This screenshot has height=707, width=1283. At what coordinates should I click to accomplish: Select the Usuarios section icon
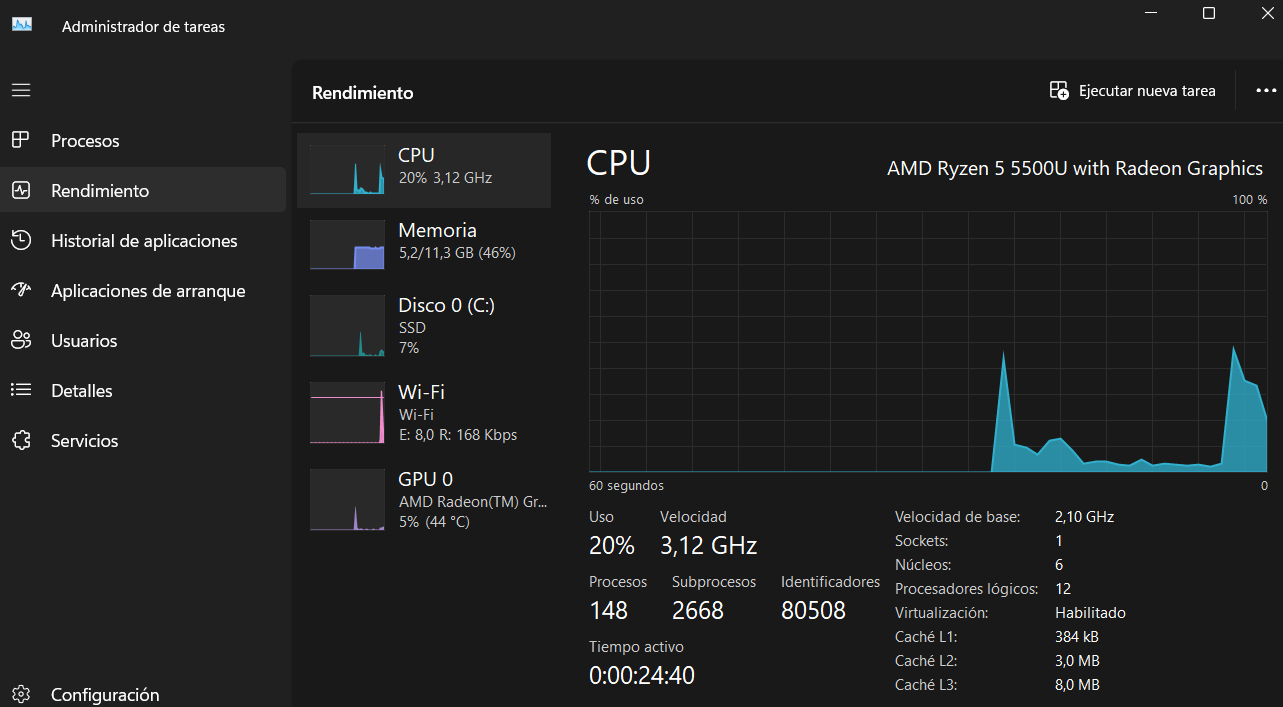pyautogui.click(x=20, y=340)
